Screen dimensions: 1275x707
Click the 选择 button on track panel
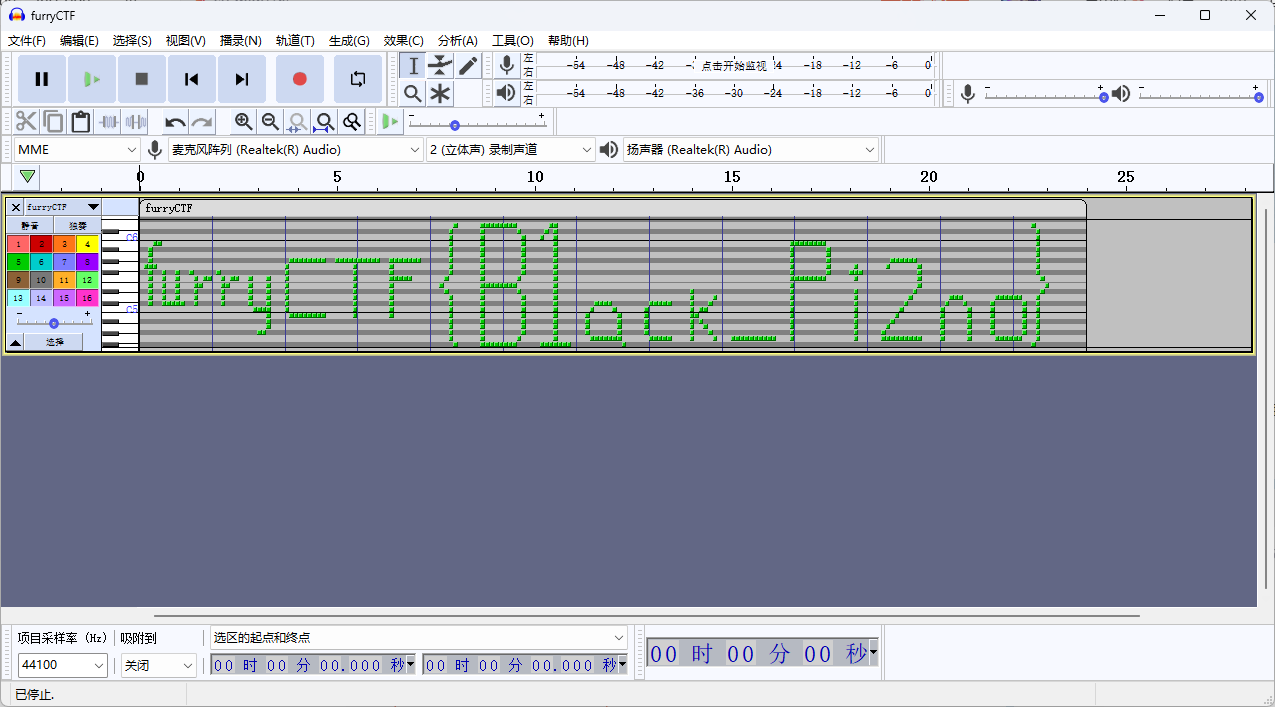click(54, 342)
